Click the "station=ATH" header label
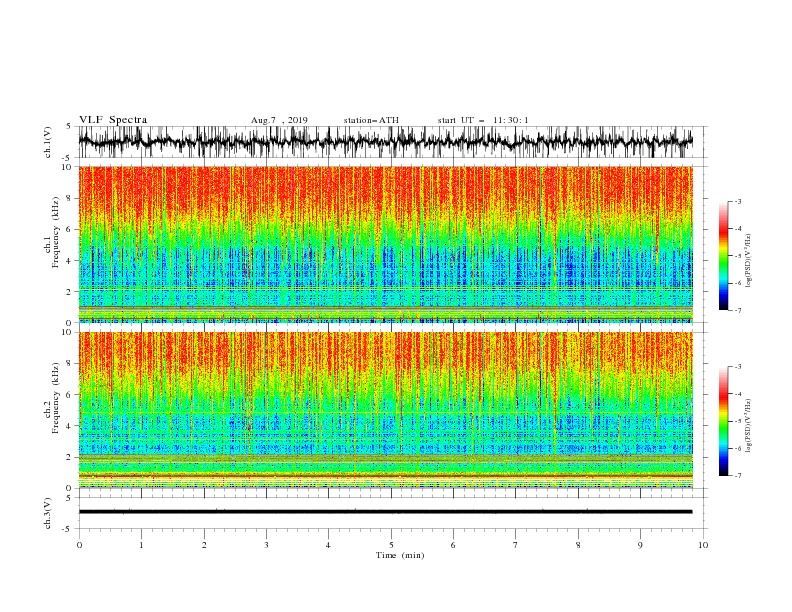Image resolution: width=792 pixels, height=612 pixels. coord(371,120)
